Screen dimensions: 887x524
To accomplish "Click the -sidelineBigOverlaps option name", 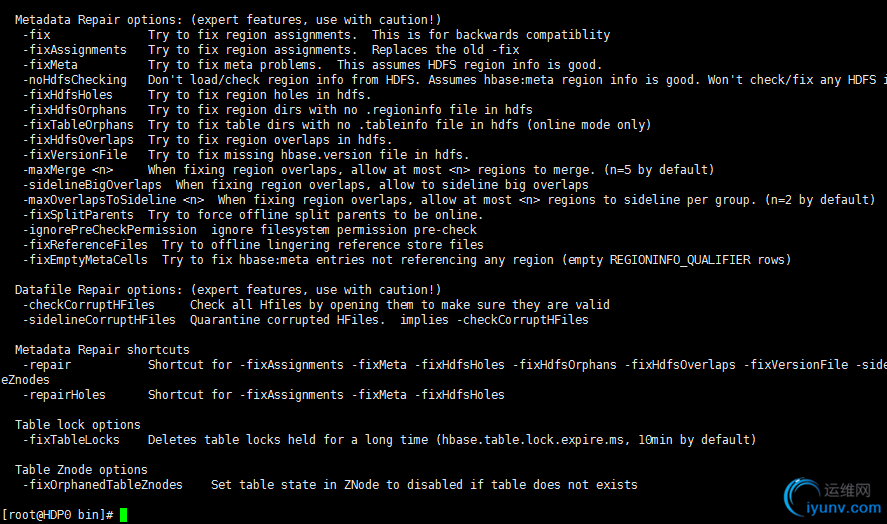I will (92, 185).
